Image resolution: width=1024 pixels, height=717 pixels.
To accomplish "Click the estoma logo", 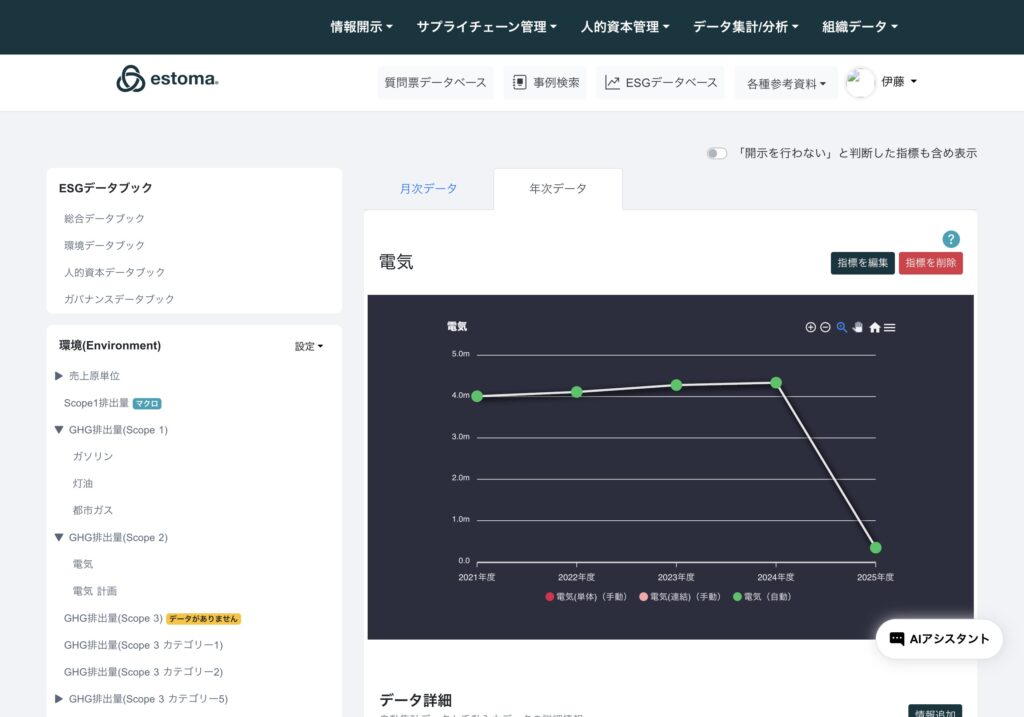I will 167,79.
